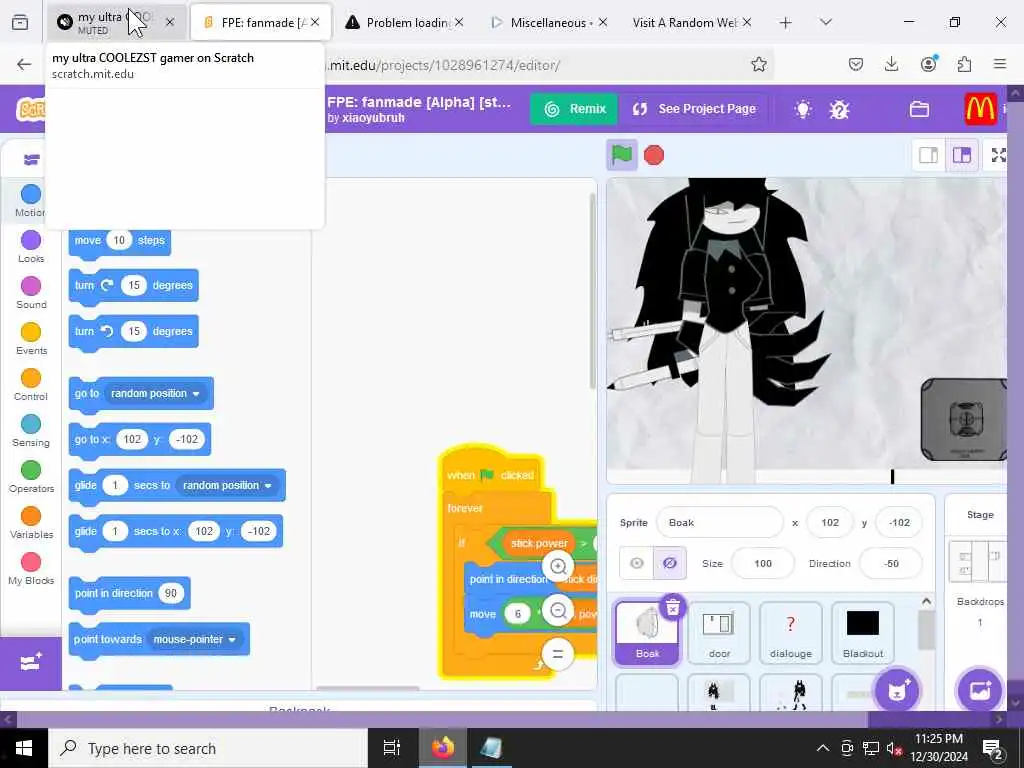1024x768 pixels.
Task: Open the go to random position dropdown
Action: [x=155, y=394]
